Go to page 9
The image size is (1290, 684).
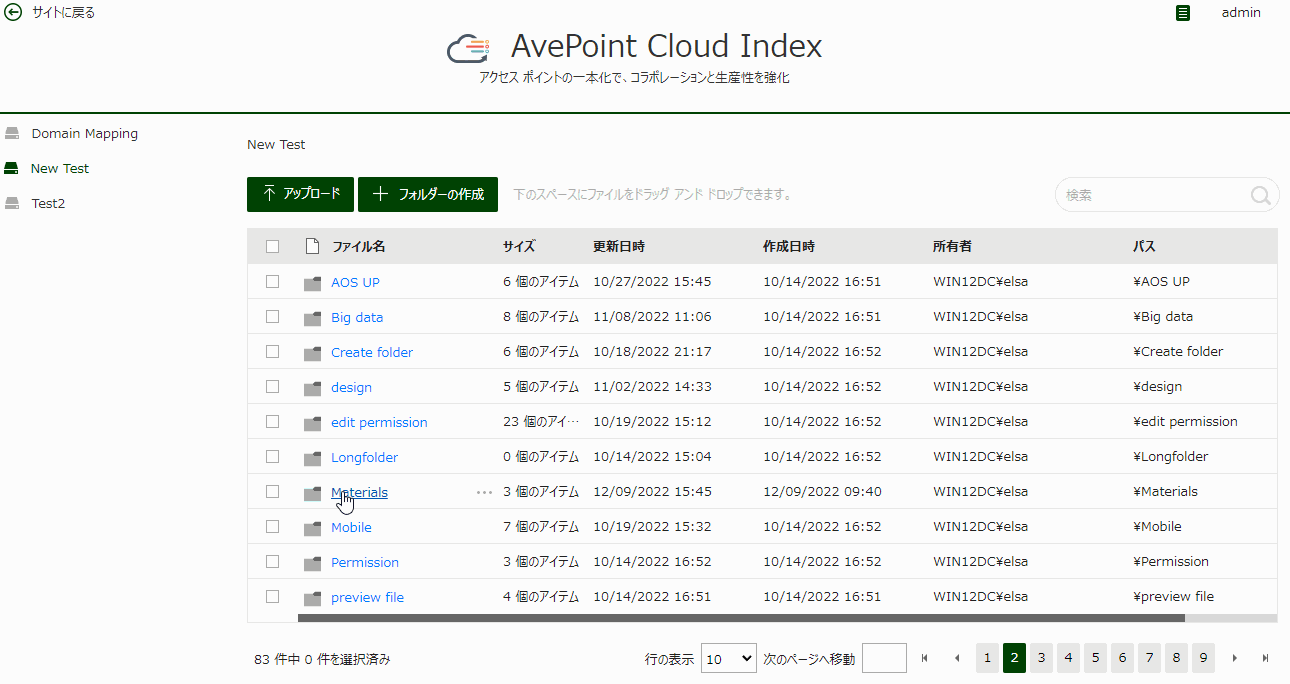1204,658
